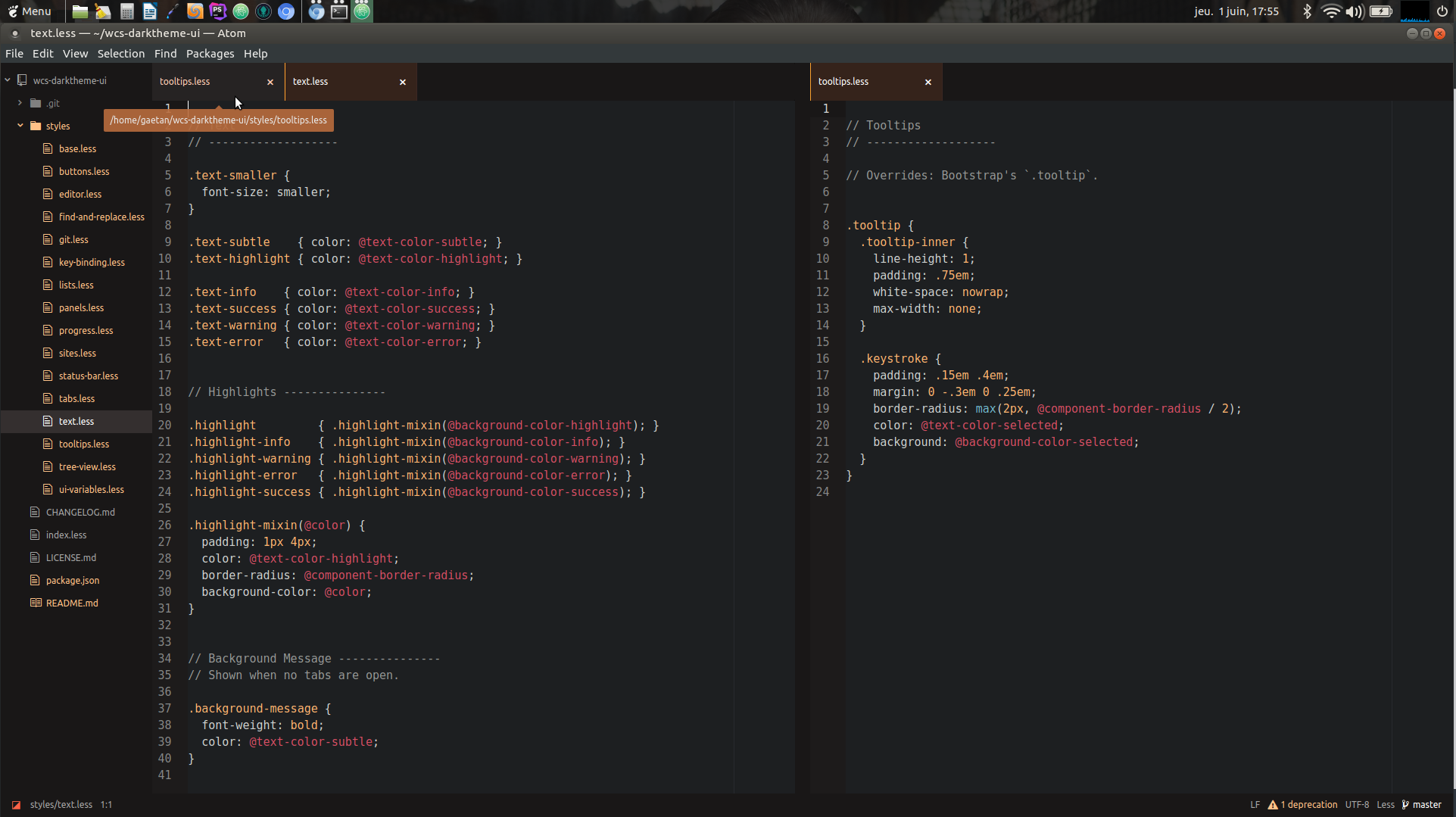Open buttons.less in the tree view

[84, 172]
